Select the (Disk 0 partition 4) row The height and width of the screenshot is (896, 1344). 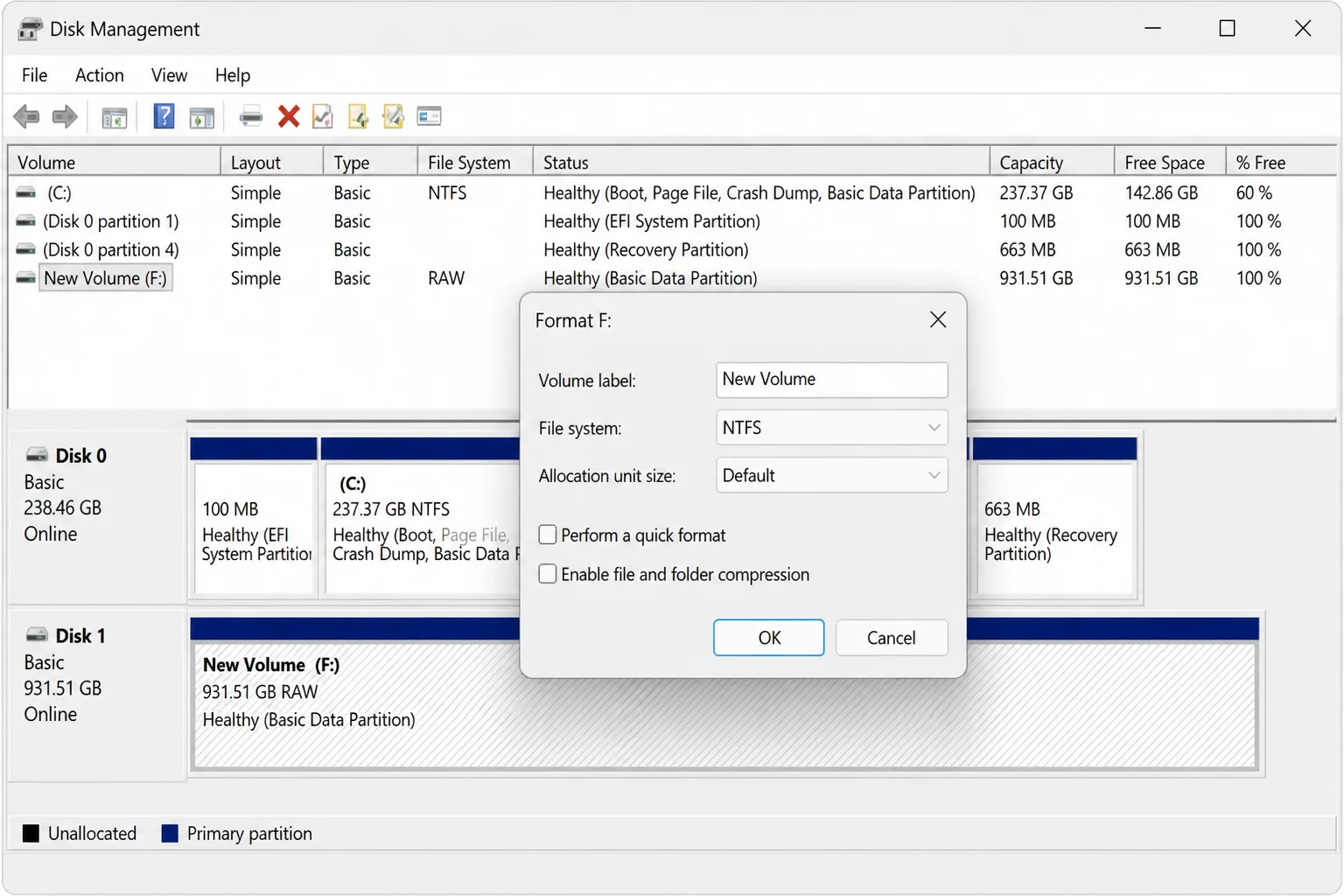click(672, 250)
